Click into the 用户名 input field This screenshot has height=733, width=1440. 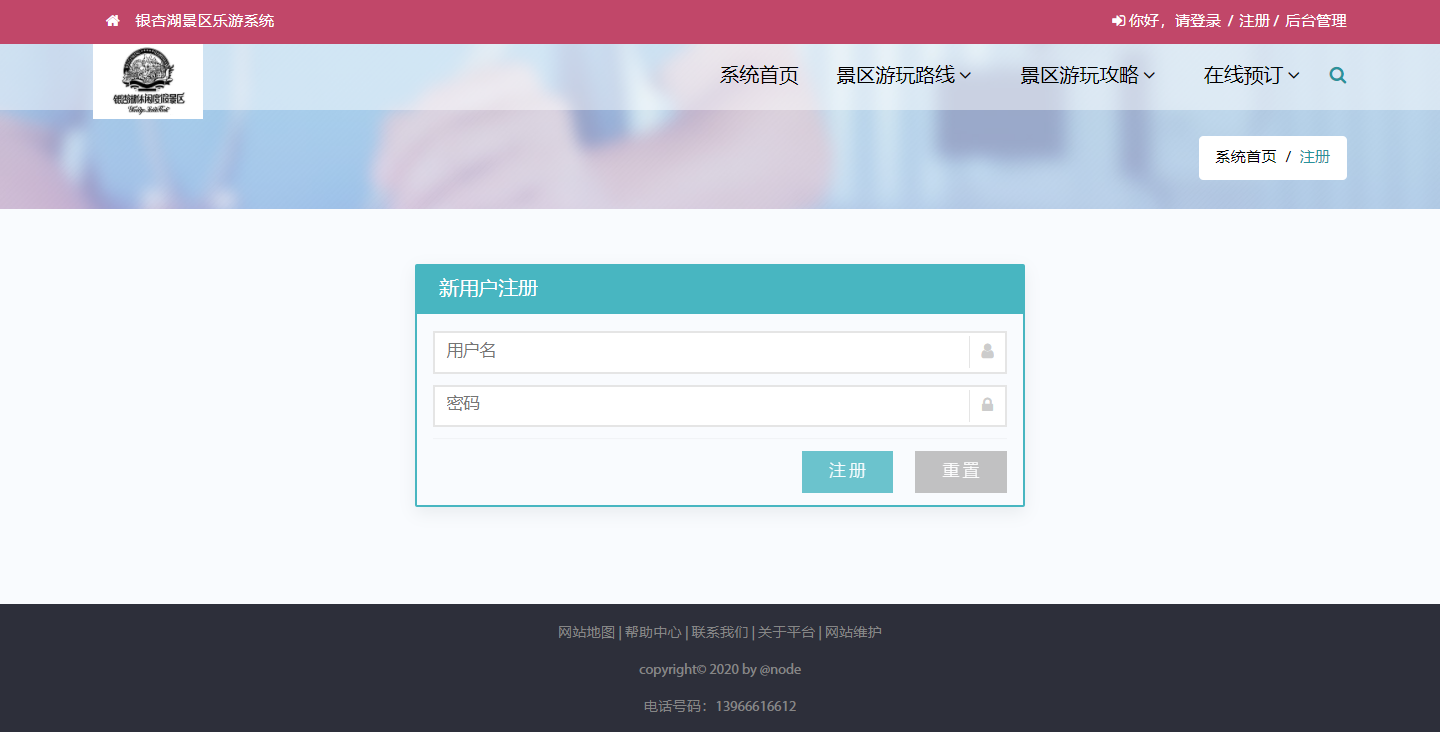coord(700,352)
